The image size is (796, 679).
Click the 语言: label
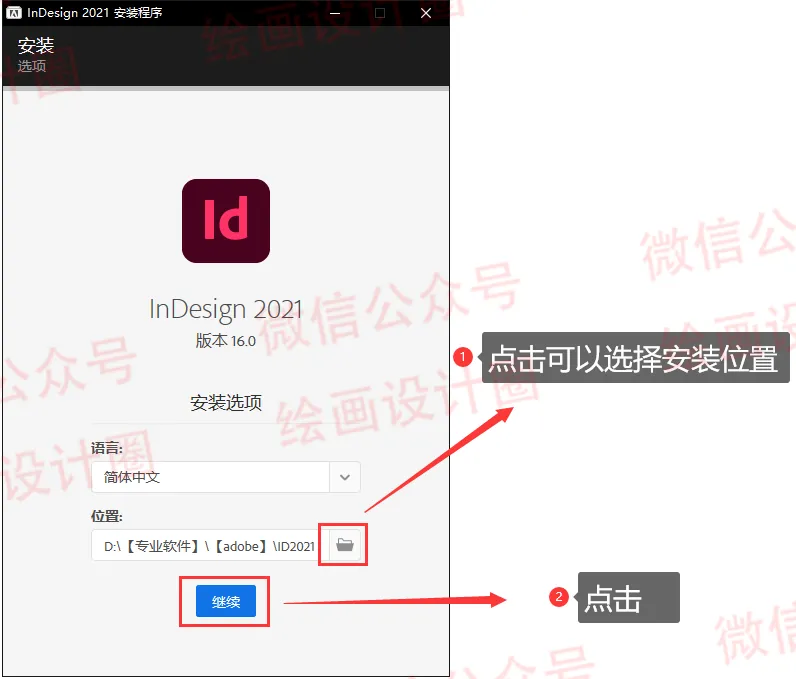point(107,448)
